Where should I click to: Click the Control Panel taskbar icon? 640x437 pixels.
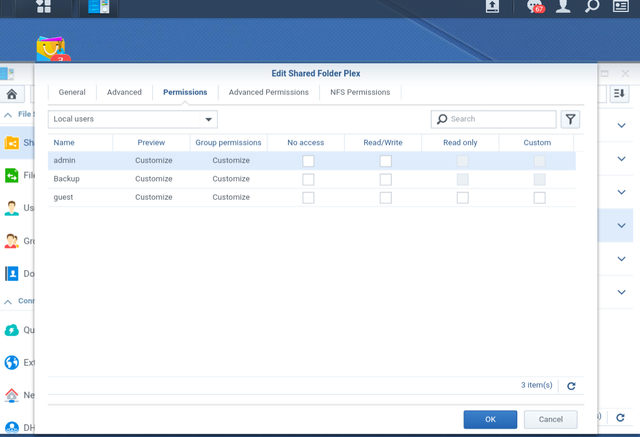[99, 6]
